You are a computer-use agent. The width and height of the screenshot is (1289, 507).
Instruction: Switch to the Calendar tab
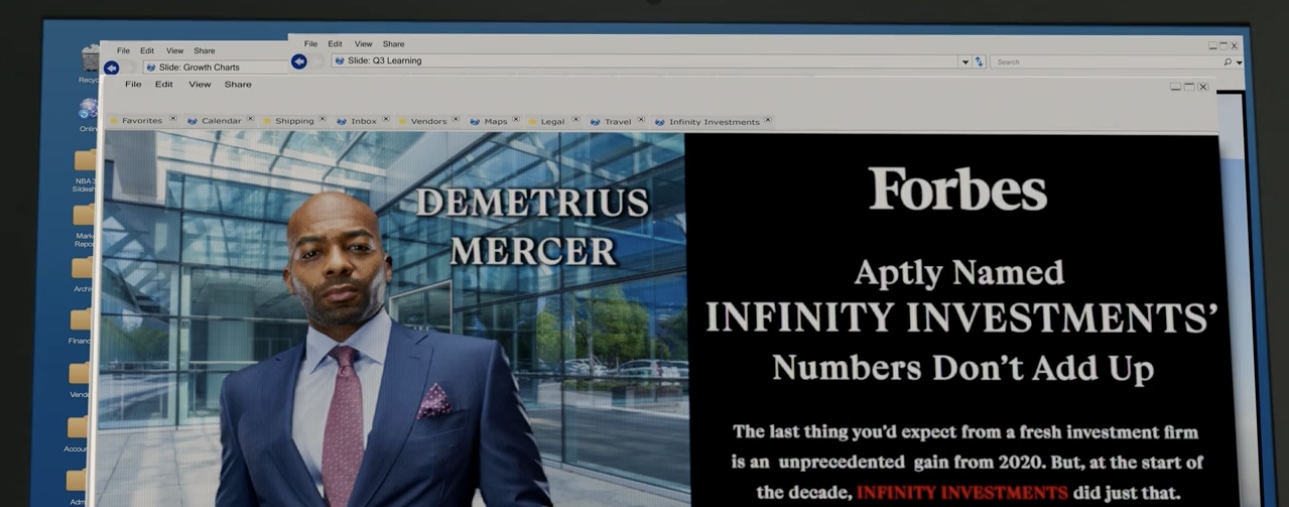coord(221,121)
